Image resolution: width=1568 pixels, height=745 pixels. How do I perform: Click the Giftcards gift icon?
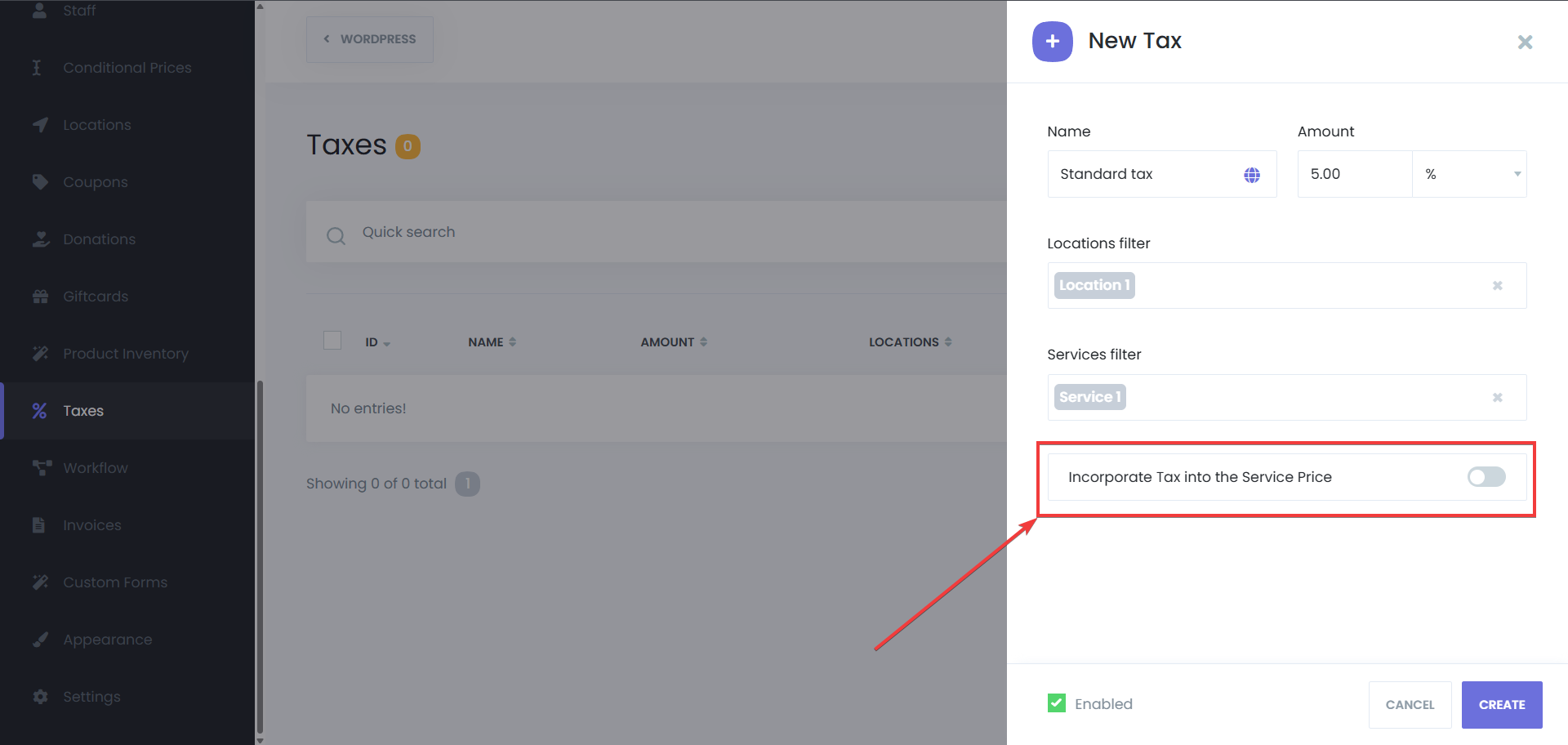(40, 297)
